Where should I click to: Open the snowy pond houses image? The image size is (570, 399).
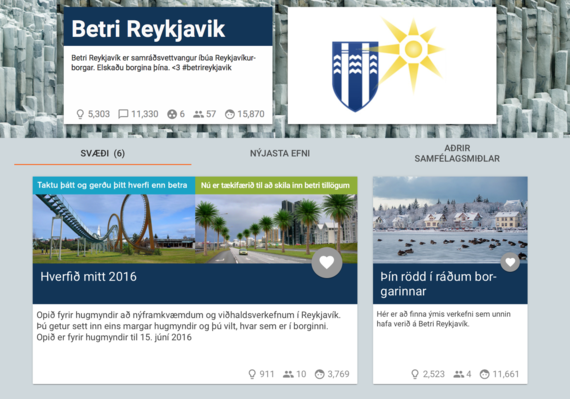(x=450, y=220)
